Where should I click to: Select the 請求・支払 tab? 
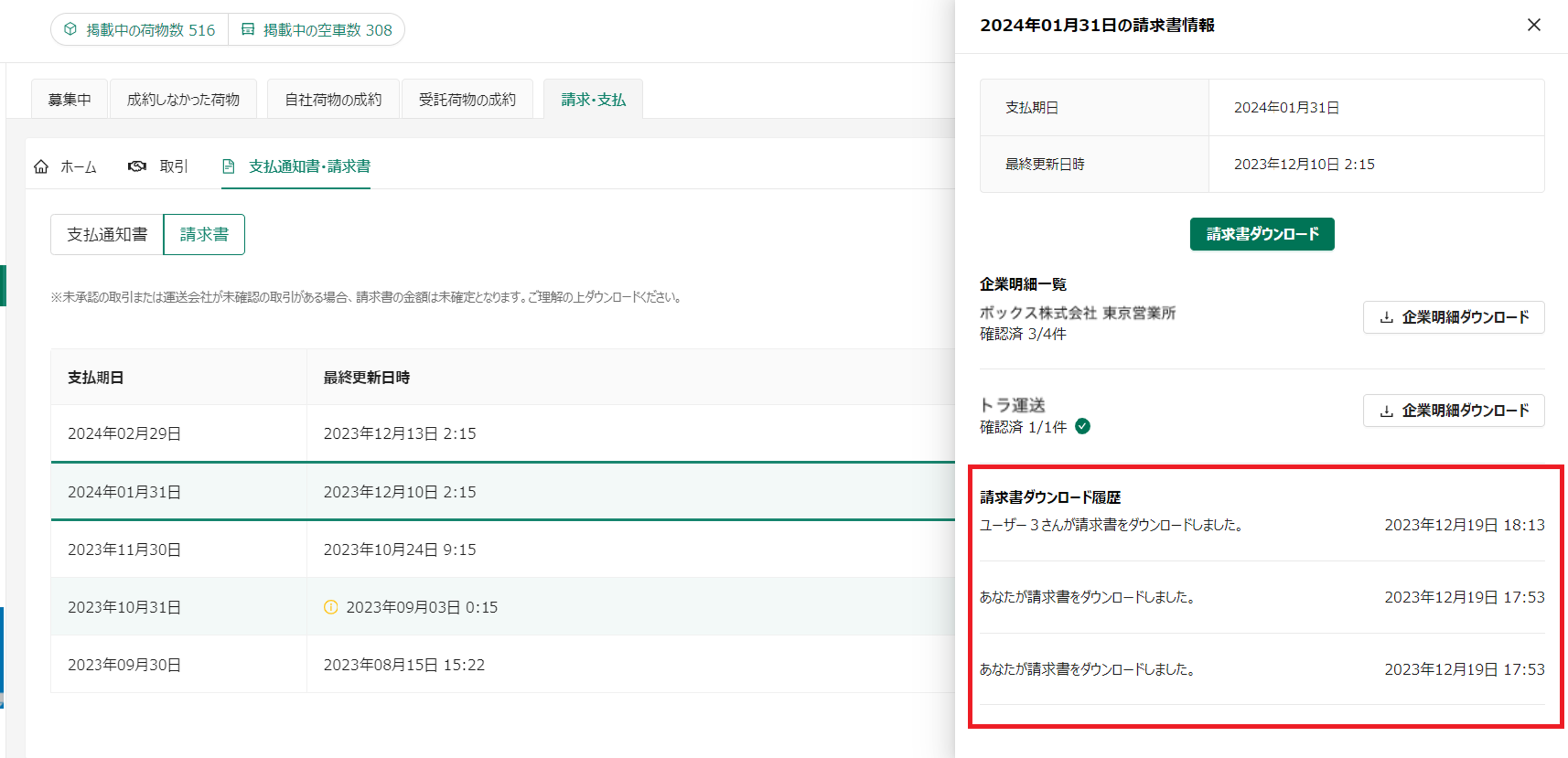[593, 99]
